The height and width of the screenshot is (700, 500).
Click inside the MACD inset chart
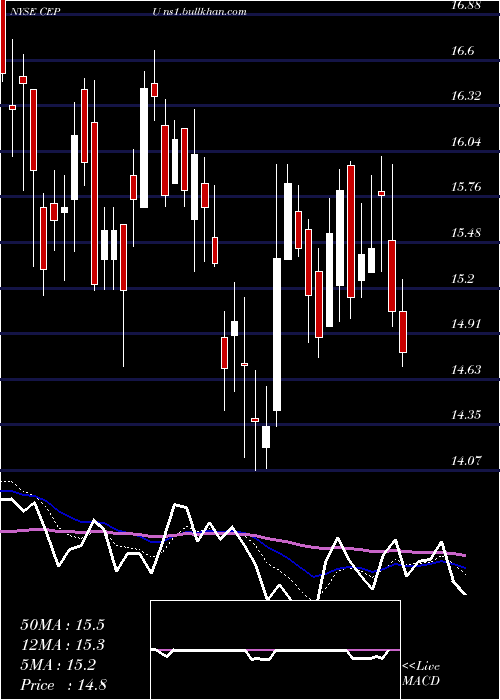[x=275, y=650]
